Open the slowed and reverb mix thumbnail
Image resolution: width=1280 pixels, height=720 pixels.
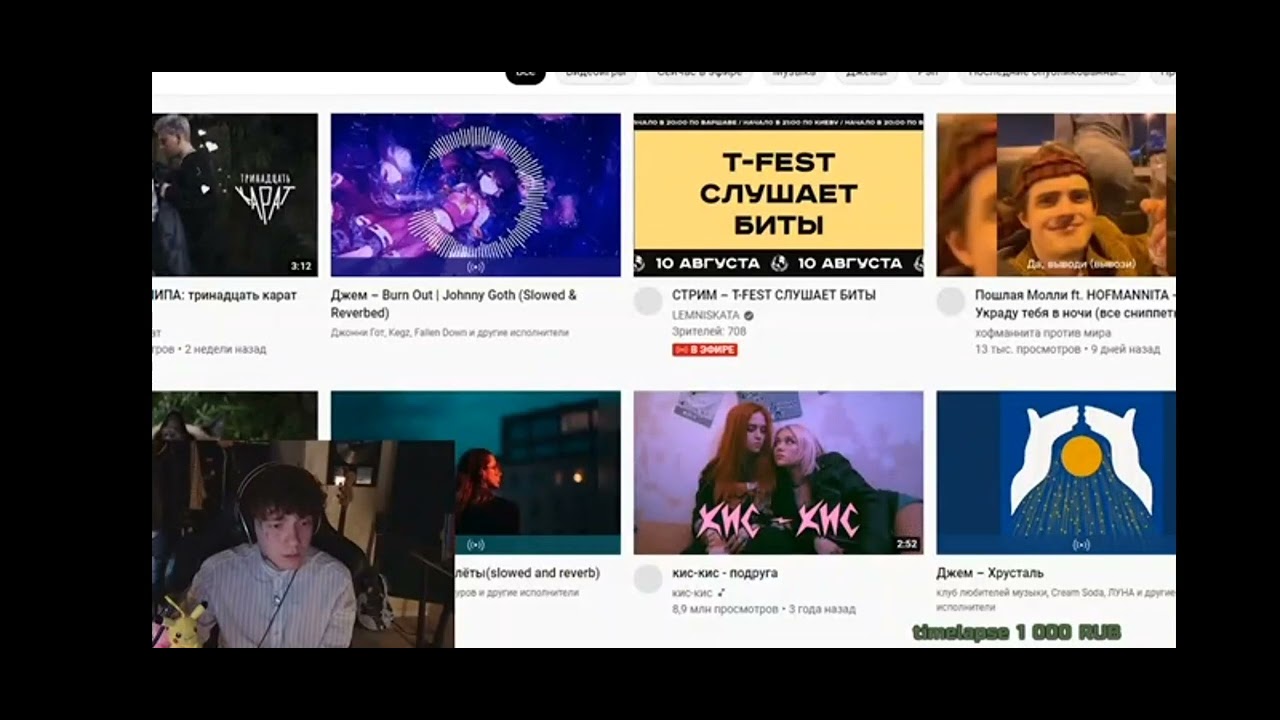point(537,473)
